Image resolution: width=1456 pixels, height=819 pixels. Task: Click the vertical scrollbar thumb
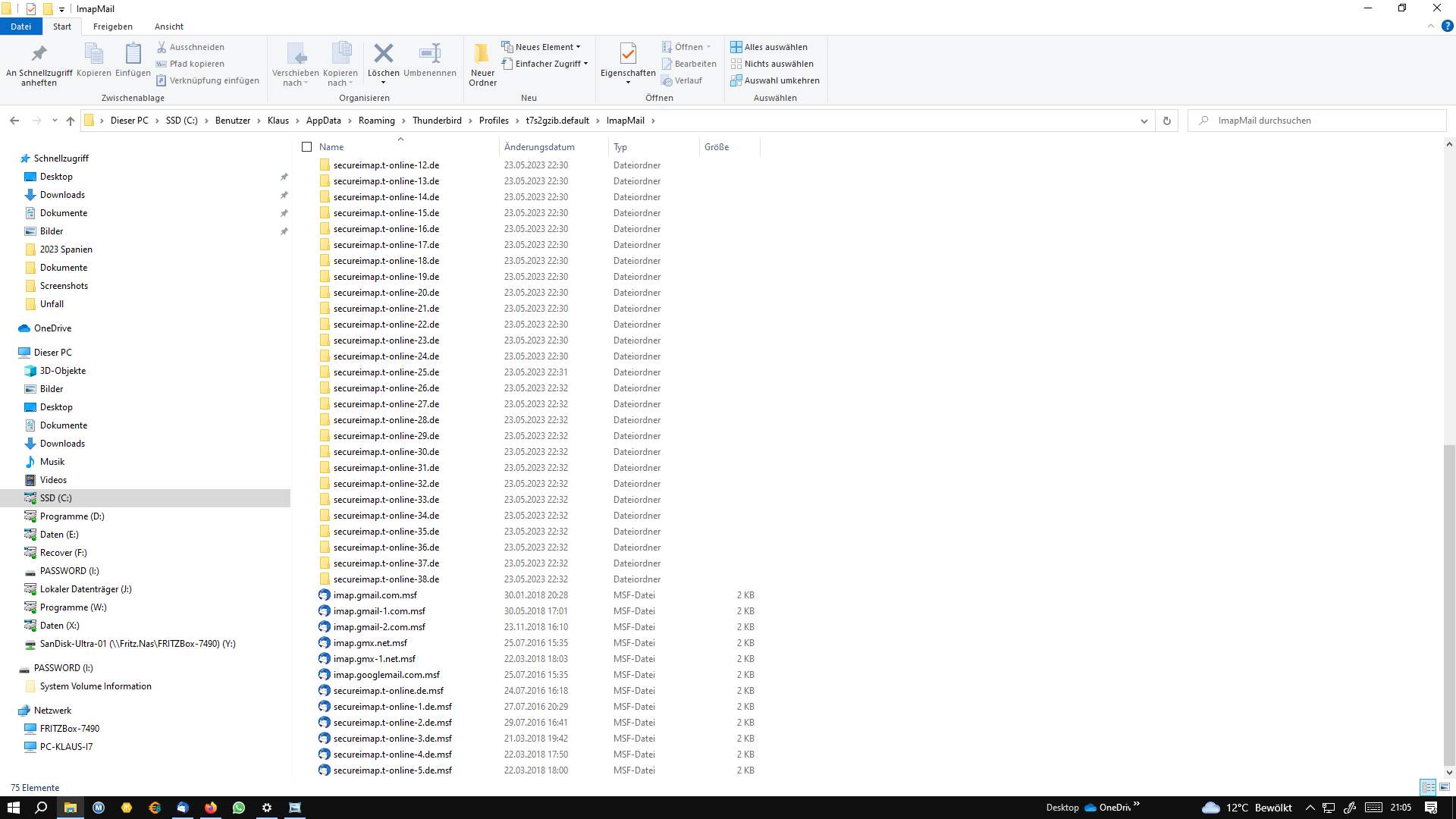(1449, 607)
